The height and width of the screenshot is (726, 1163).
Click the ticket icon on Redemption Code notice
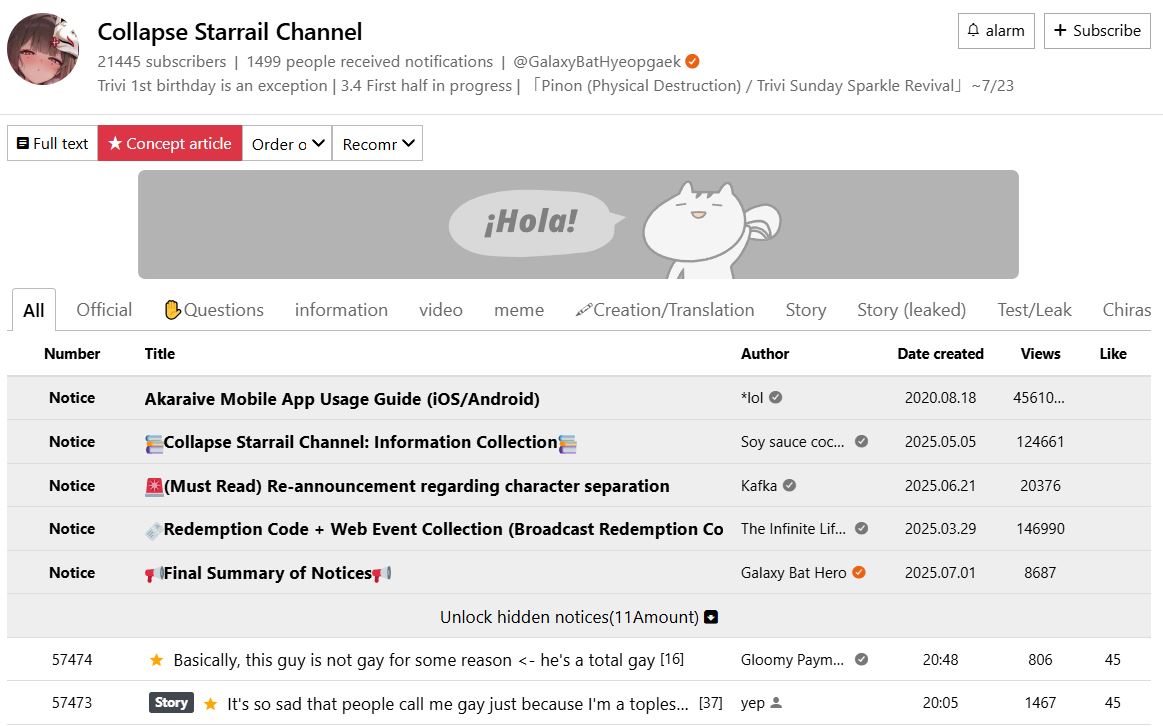point(154,530)
